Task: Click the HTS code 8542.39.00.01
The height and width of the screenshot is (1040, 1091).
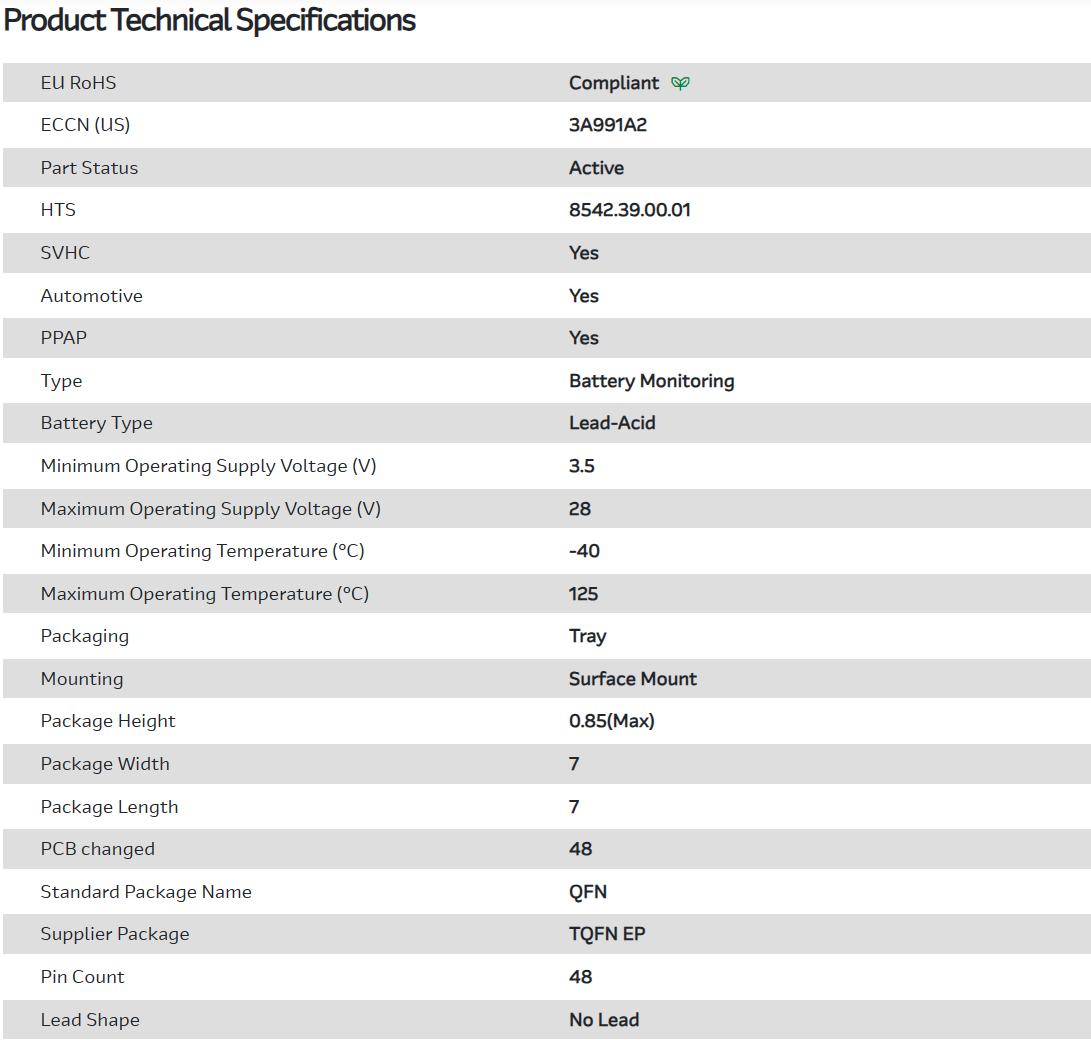Action: 629,210
